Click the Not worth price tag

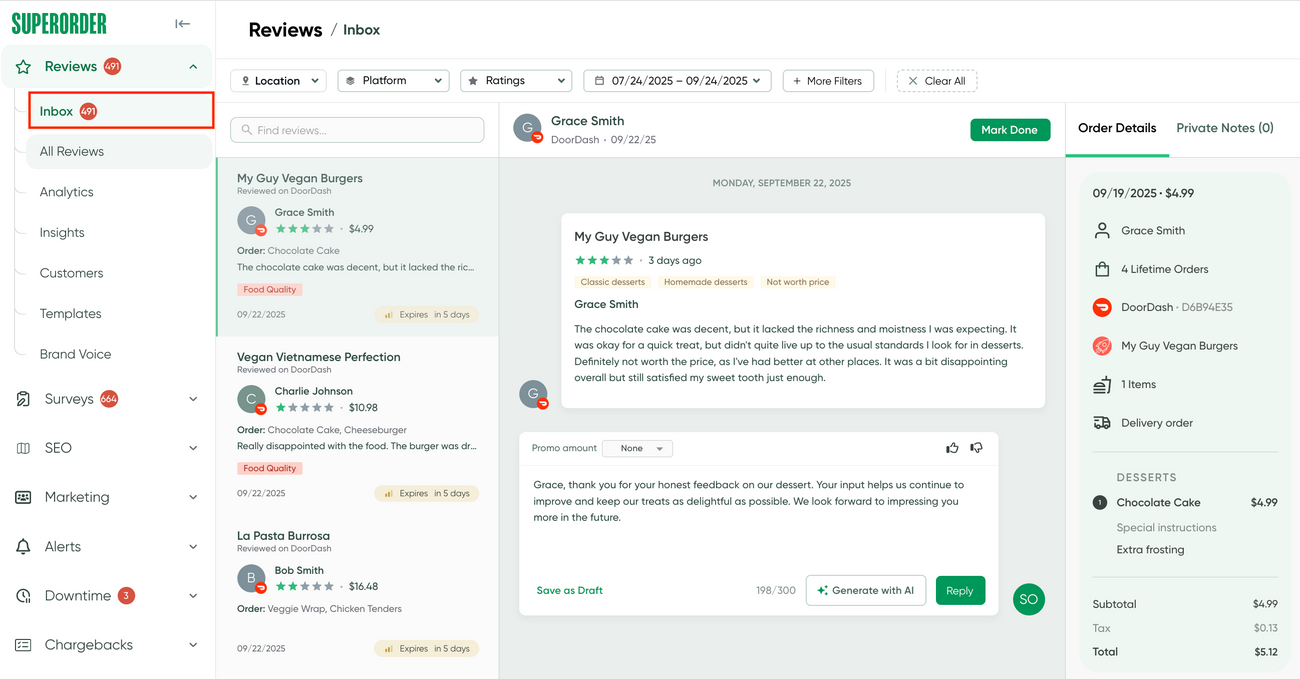coord(798,282)
